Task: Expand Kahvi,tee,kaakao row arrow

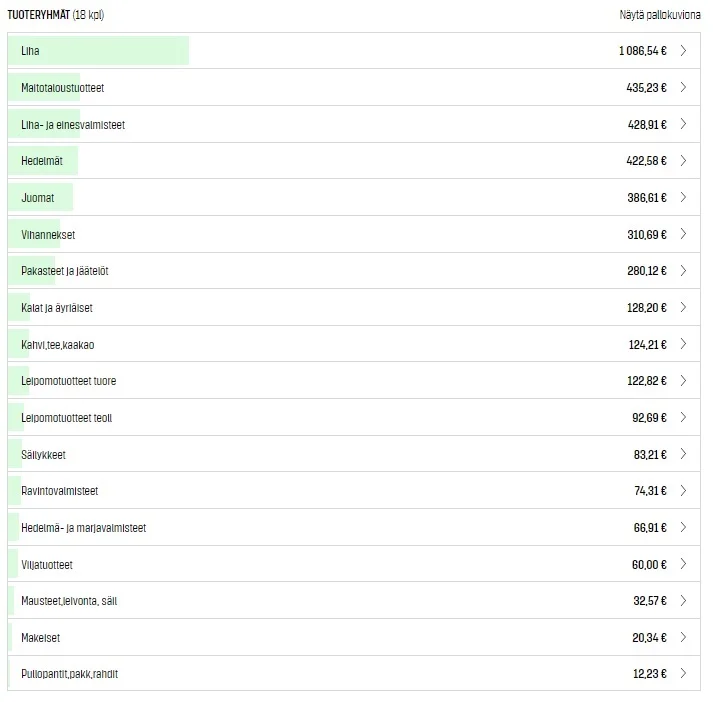Action: 683,344
